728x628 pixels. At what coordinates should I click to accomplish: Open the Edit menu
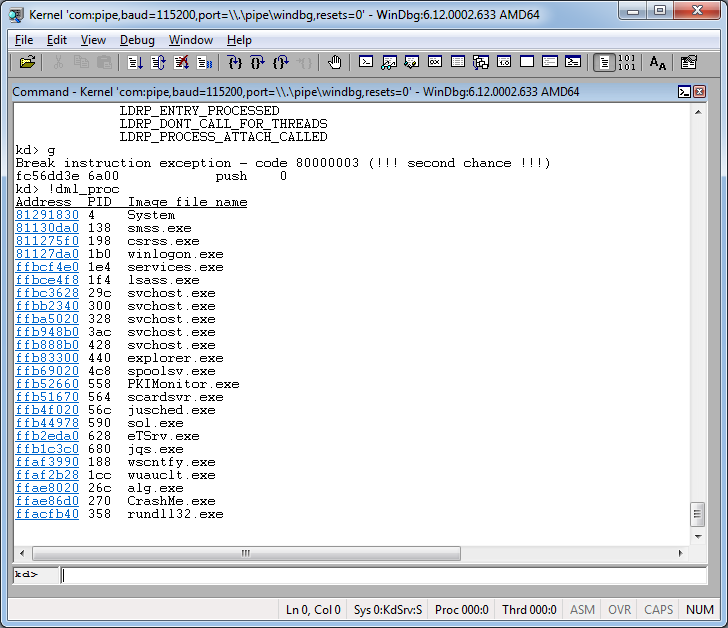(x=57, y=40)
